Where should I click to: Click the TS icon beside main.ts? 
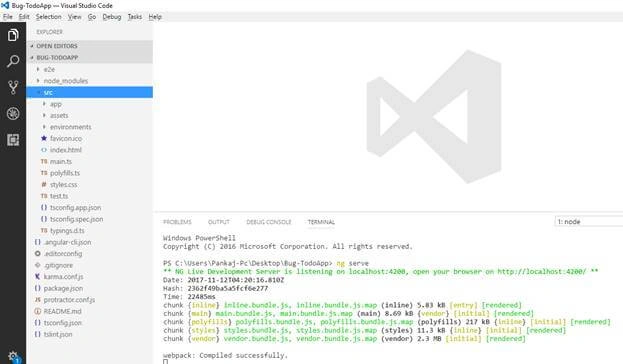[x=44, y=161]
